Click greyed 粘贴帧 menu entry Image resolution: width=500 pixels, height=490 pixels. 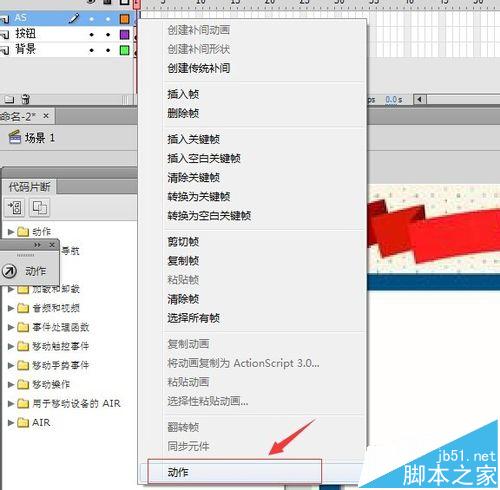click(183, 280)
